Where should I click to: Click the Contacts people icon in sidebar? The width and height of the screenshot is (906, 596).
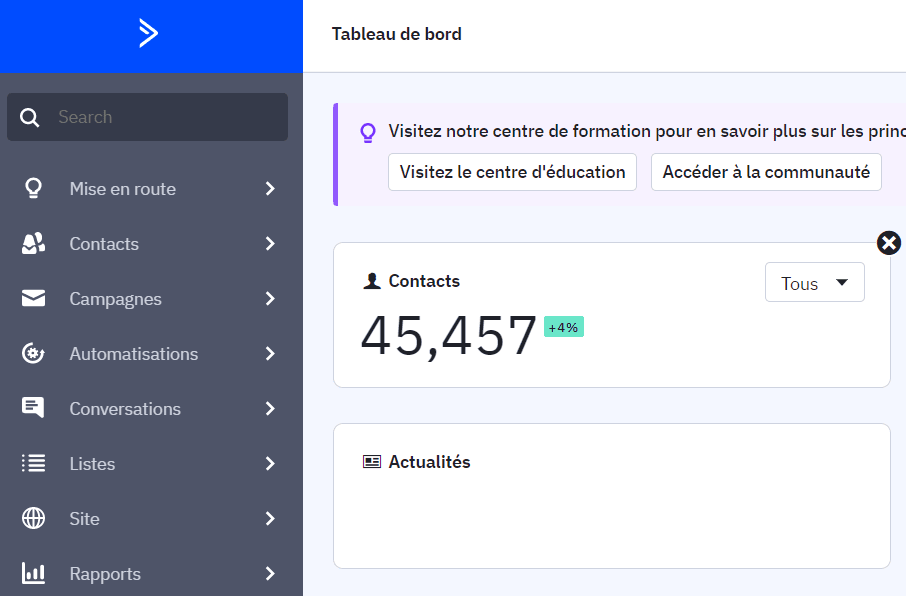(33, 243)
